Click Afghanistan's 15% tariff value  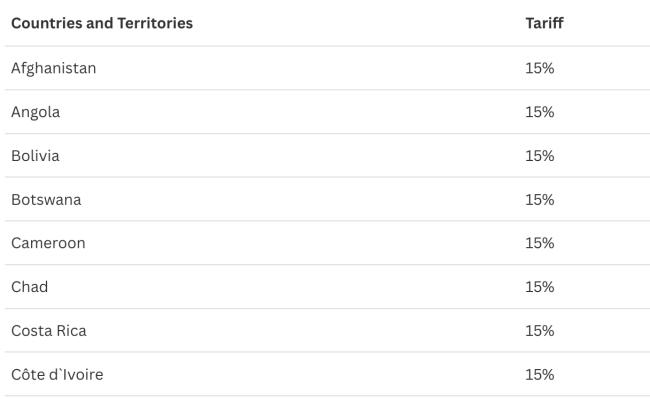click(540, 68)
